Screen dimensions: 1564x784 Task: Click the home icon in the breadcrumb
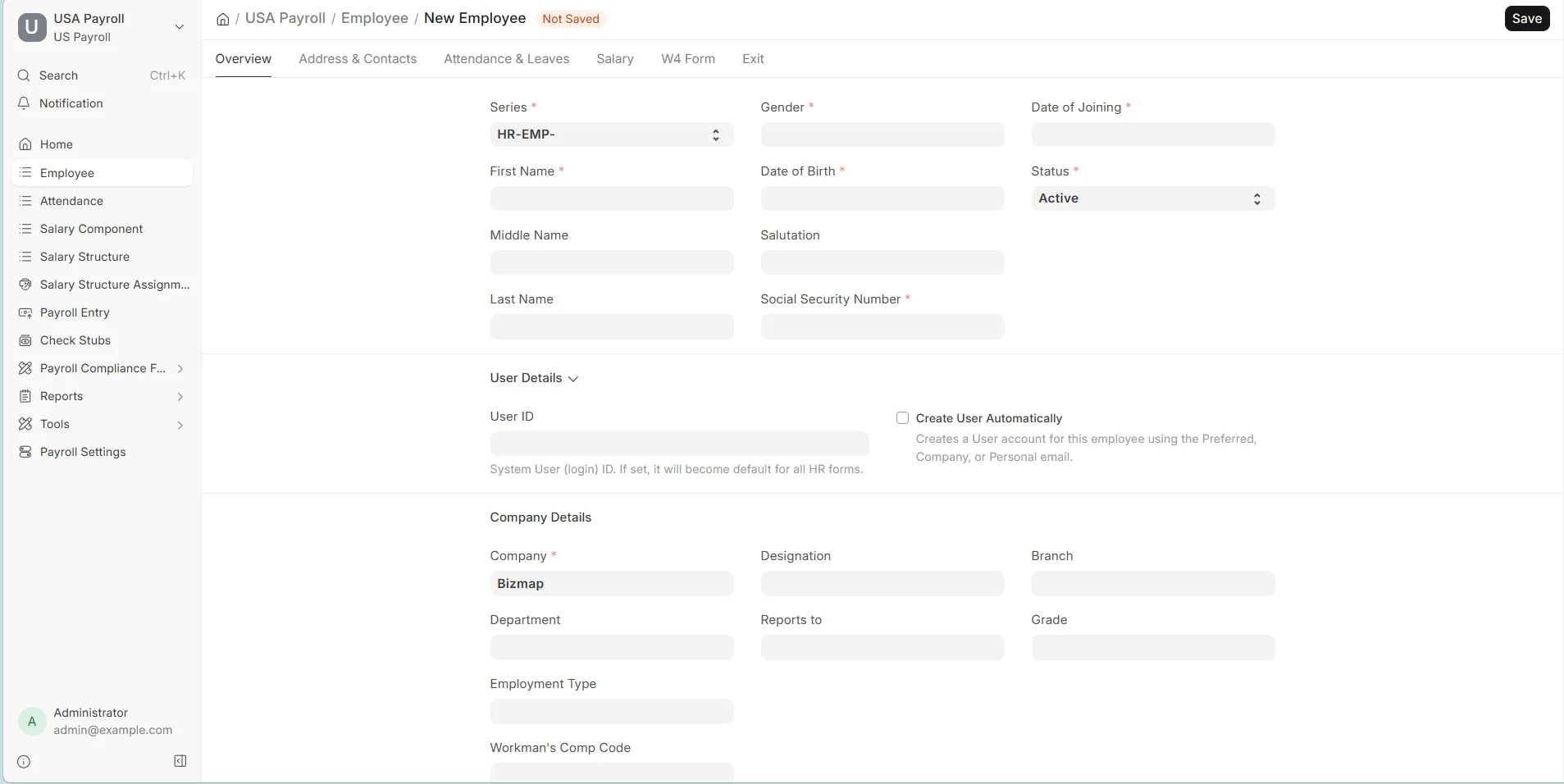coord(222,19)
